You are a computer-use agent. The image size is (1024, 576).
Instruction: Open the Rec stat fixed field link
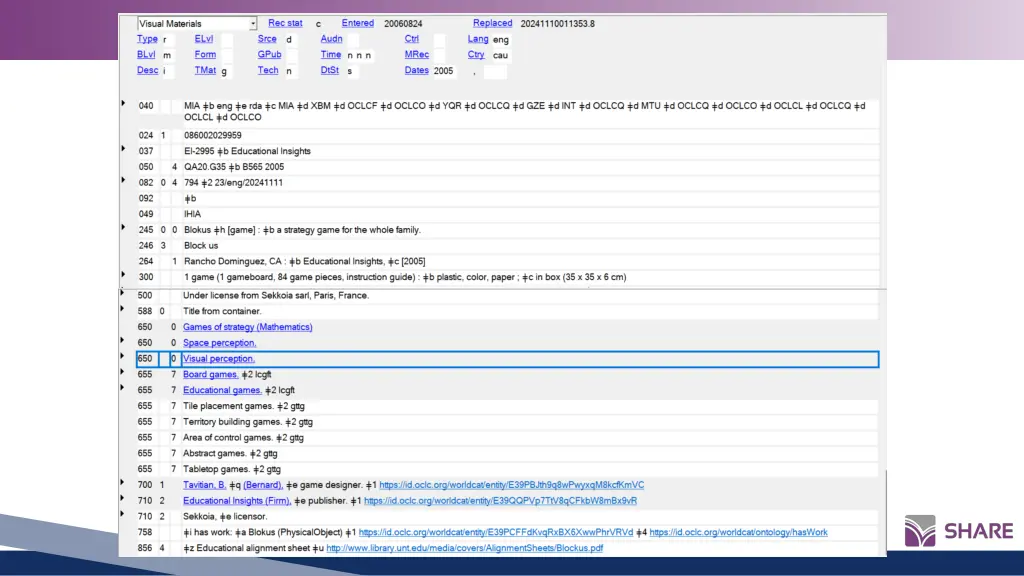(x=285, y=23)
